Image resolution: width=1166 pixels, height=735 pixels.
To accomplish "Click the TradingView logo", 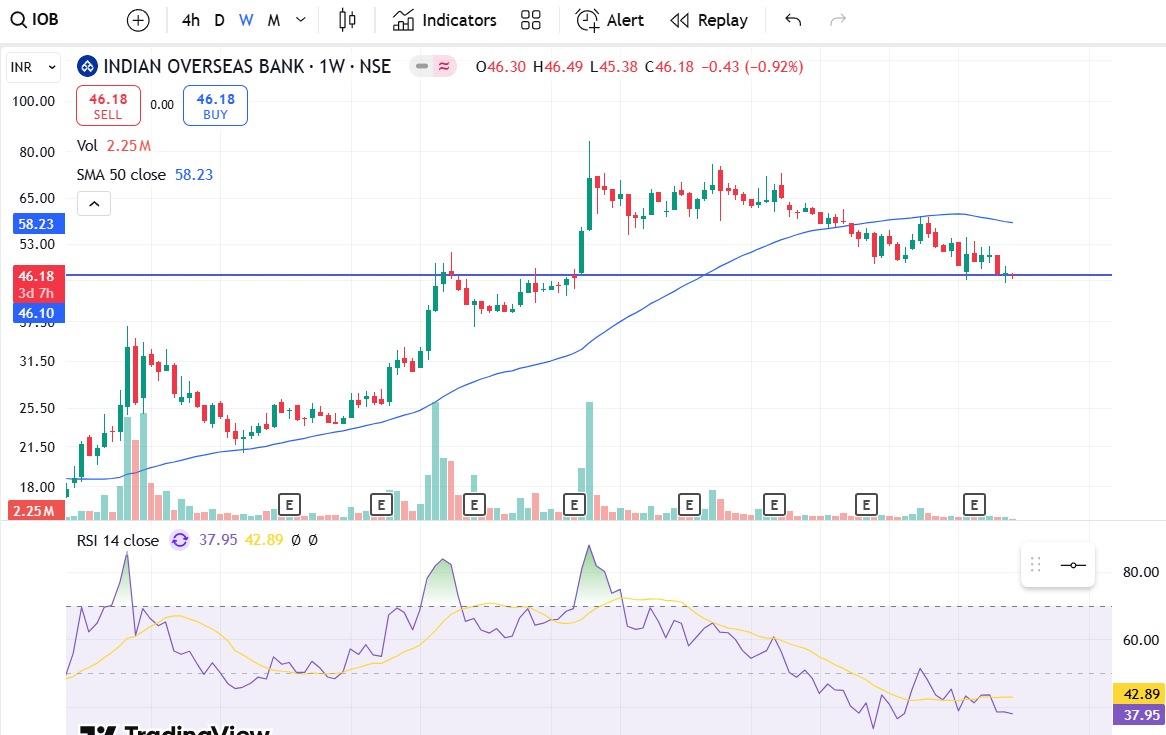I will point(174,730).
